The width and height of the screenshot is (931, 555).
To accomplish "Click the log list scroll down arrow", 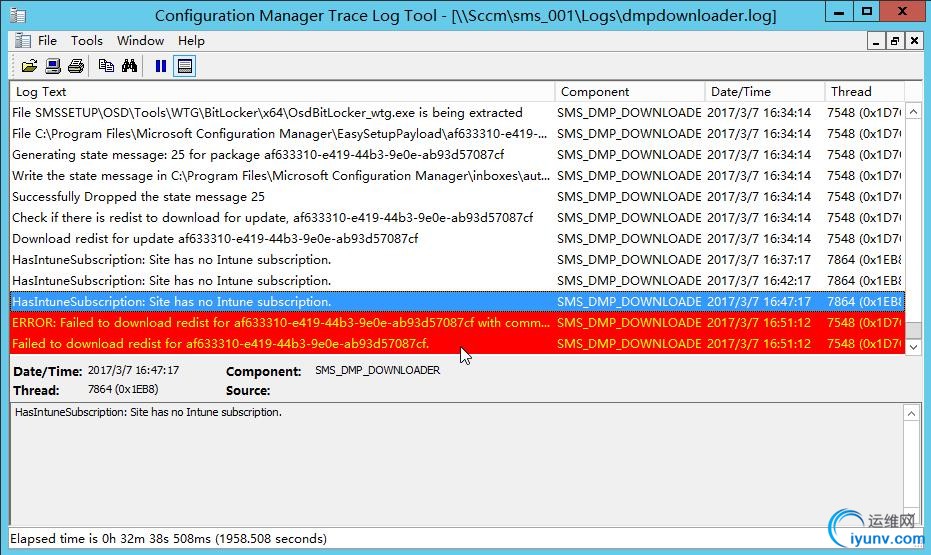I will coord(913,347).
